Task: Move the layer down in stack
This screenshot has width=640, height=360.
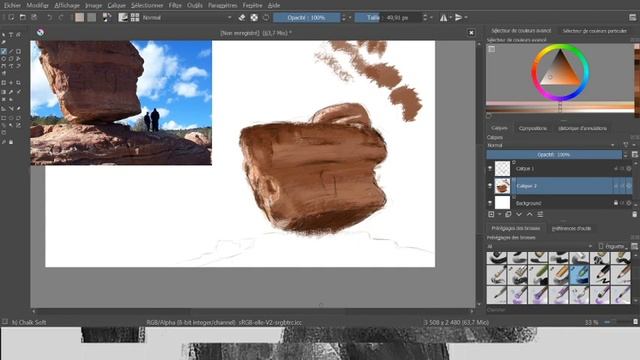Action: (519, 214)
